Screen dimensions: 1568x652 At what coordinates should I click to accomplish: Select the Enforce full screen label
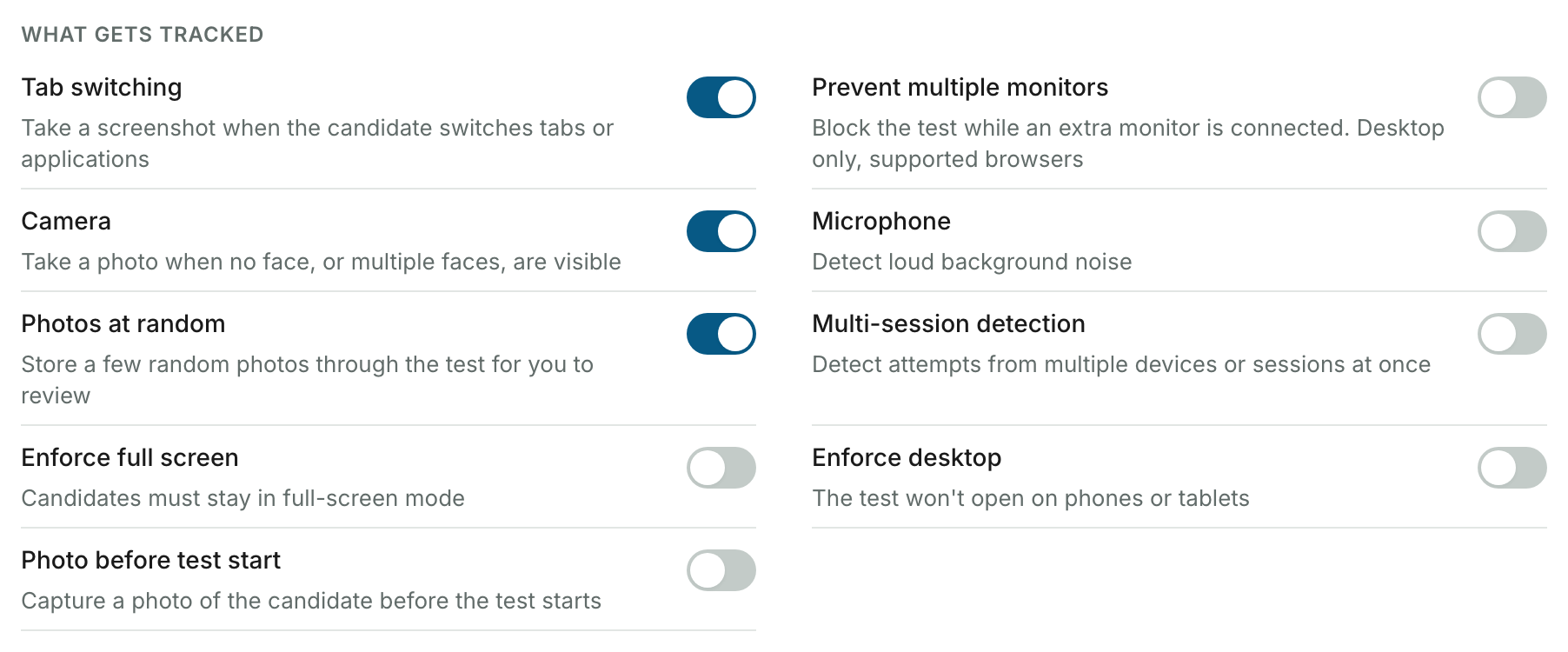(x=130, y=458)
